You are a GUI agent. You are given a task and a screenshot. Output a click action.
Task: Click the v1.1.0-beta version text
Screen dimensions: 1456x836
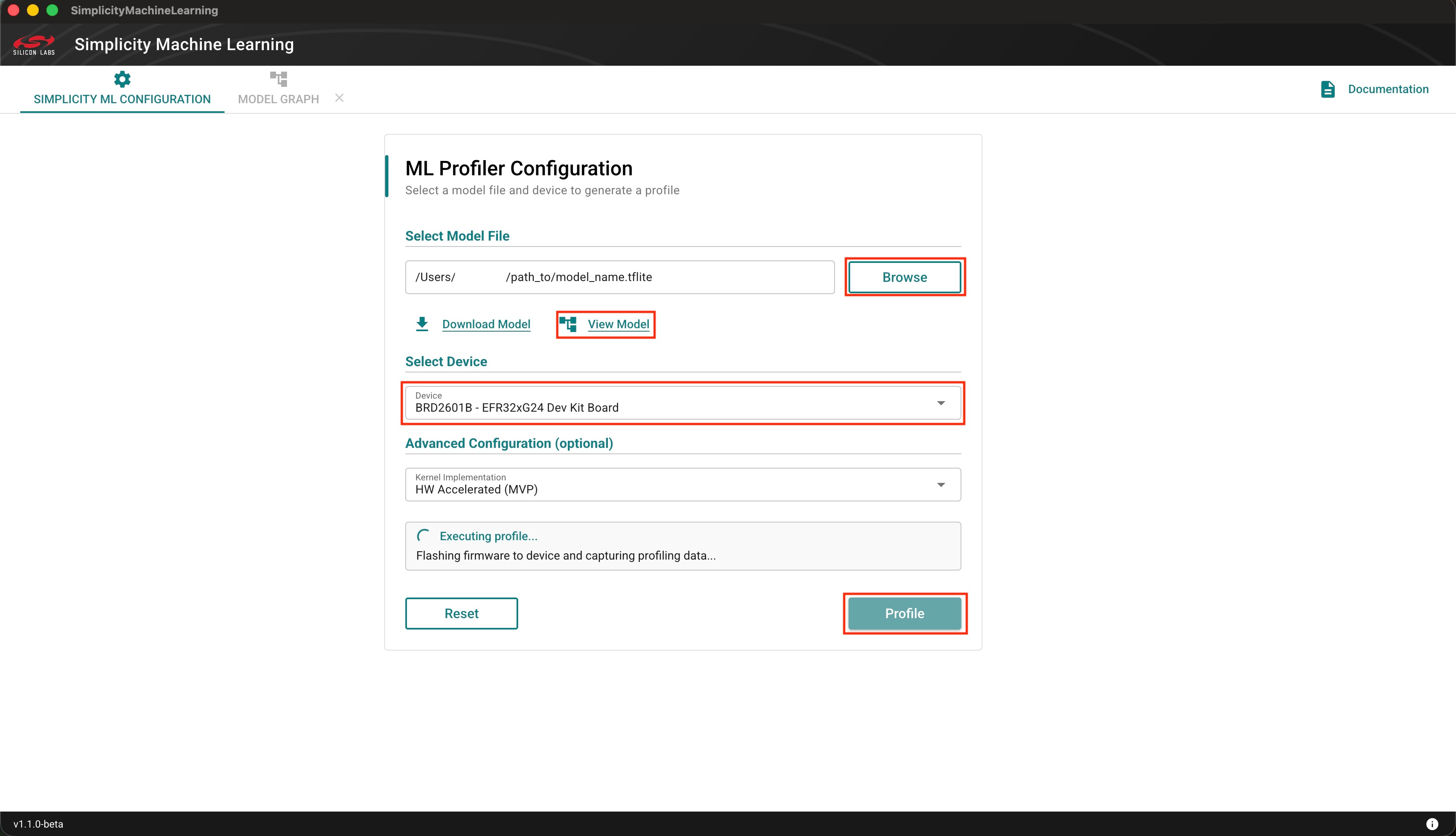[38, 824]
